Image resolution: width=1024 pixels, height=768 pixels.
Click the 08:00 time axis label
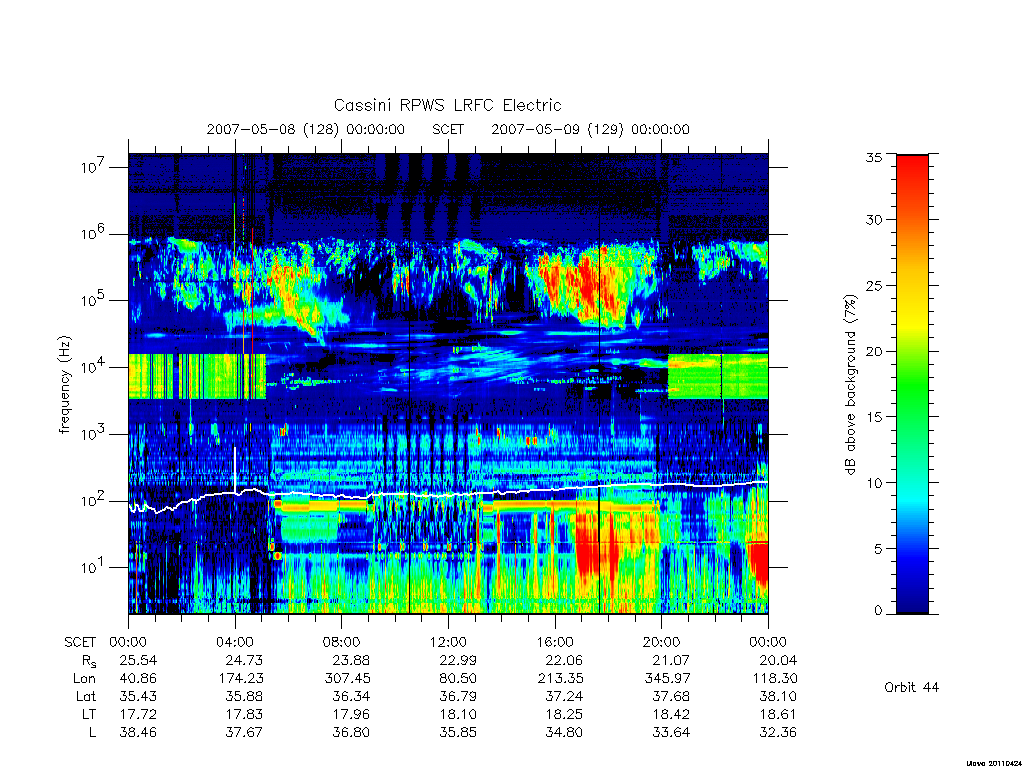click(342, 642)
